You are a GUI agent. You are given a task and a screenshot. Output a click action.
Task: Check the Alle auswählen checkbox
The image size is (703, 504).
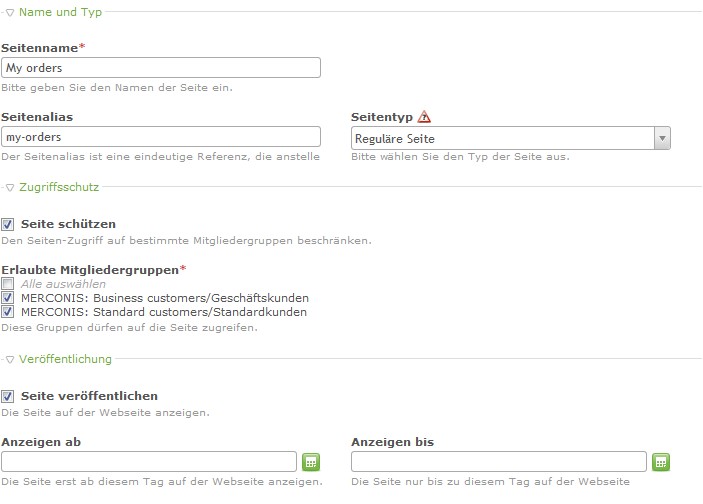pyautogui.click(x=8, y=284)
